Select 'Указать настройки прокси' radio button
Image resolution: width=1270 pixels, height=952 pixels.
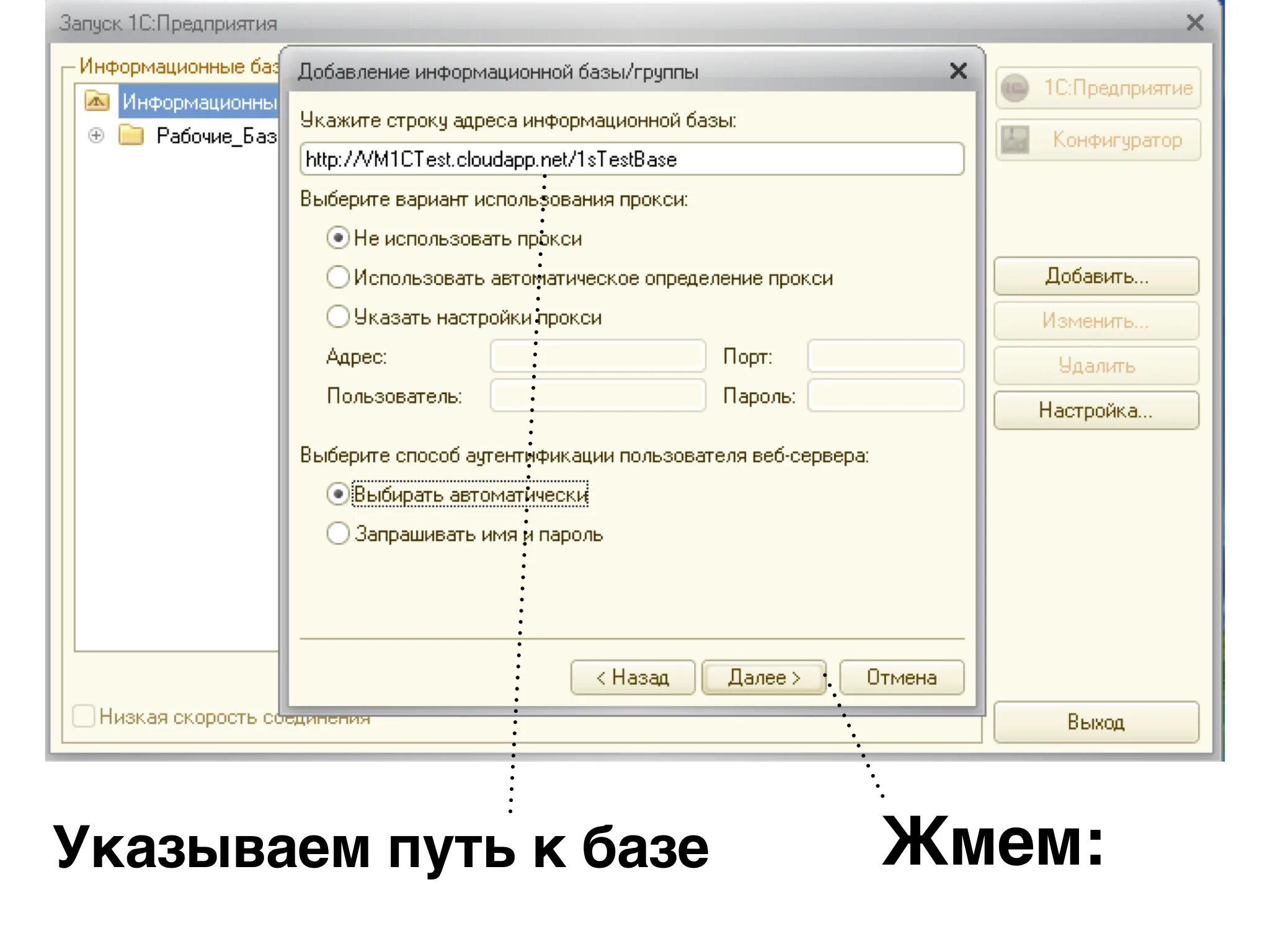coord(338,317)
